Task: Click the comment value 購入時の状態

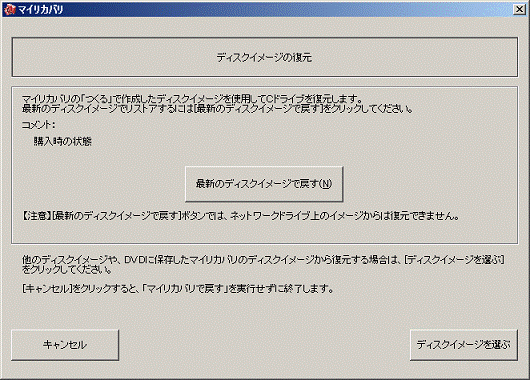Action: 63,141
